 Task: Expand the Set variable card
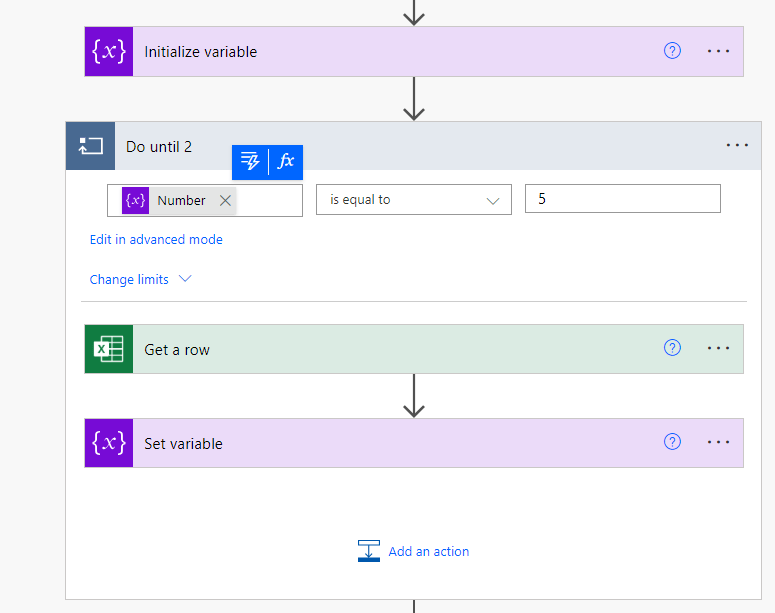tap(414, 443)
